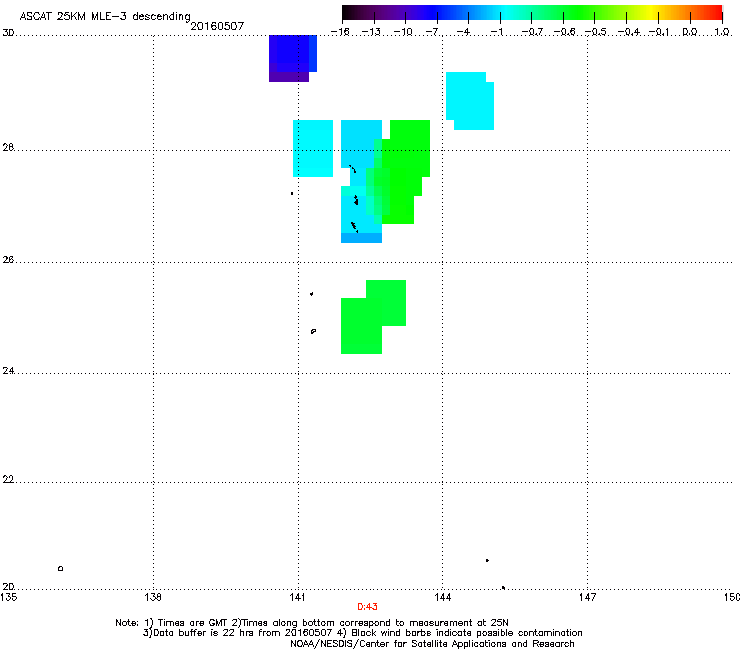740x650 pixels.
Task: Click the color scale label -4
Action: coord(463,32)
